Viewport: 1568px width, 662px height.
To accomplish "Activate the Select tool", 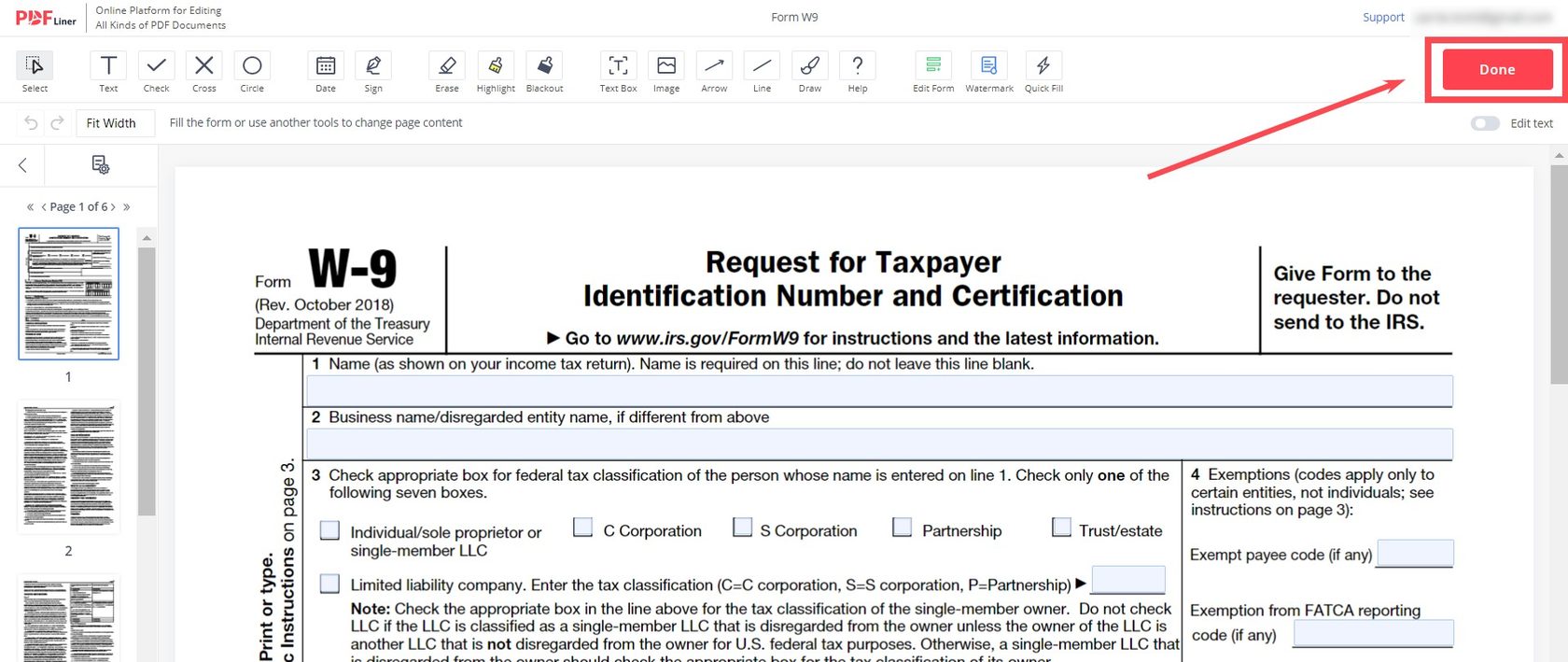I will coord(35,72).
